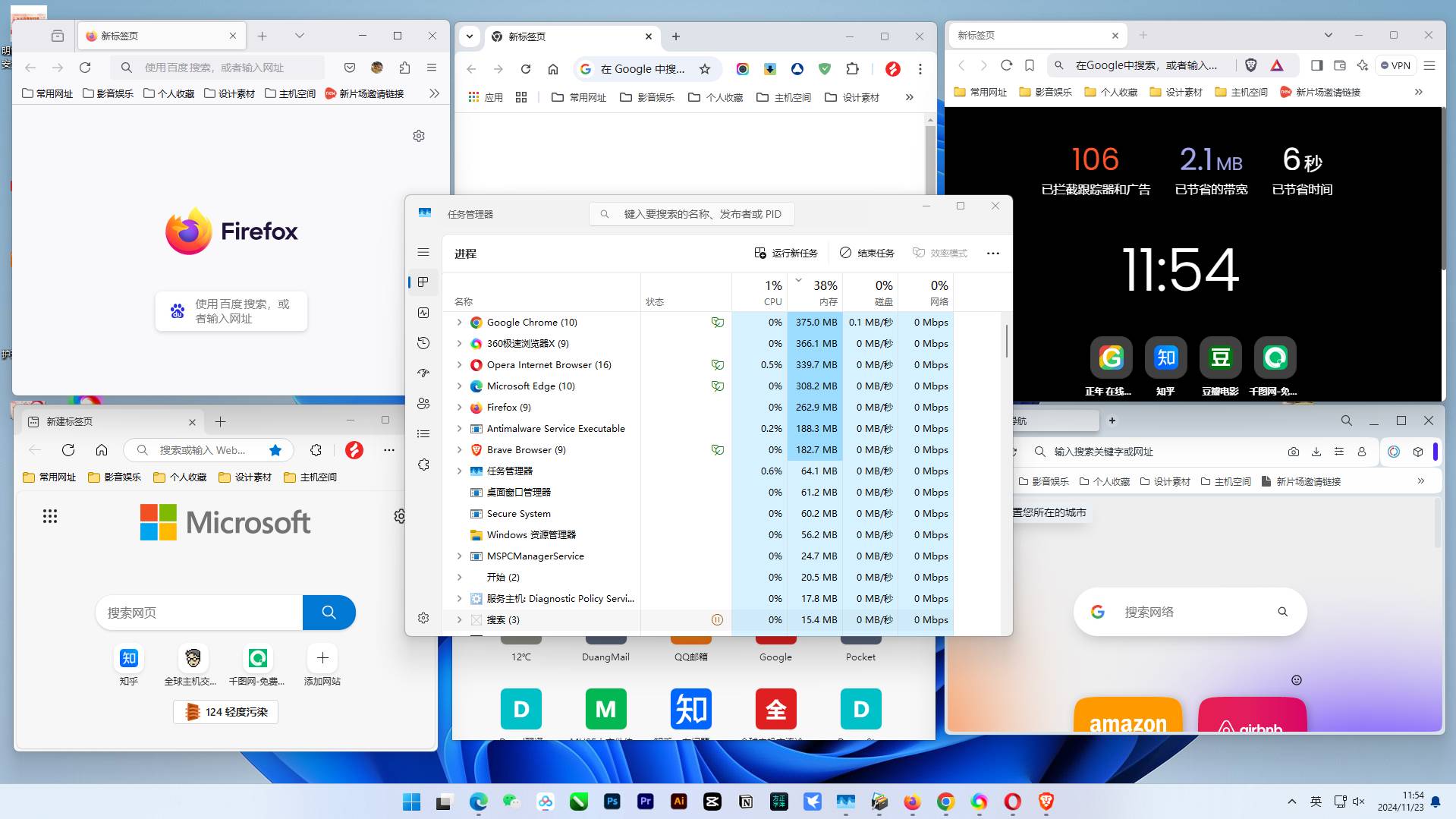Click Brave shields lion icon
The height and width of the screenshot is (819, 1456).
(x=1251, y=65)
